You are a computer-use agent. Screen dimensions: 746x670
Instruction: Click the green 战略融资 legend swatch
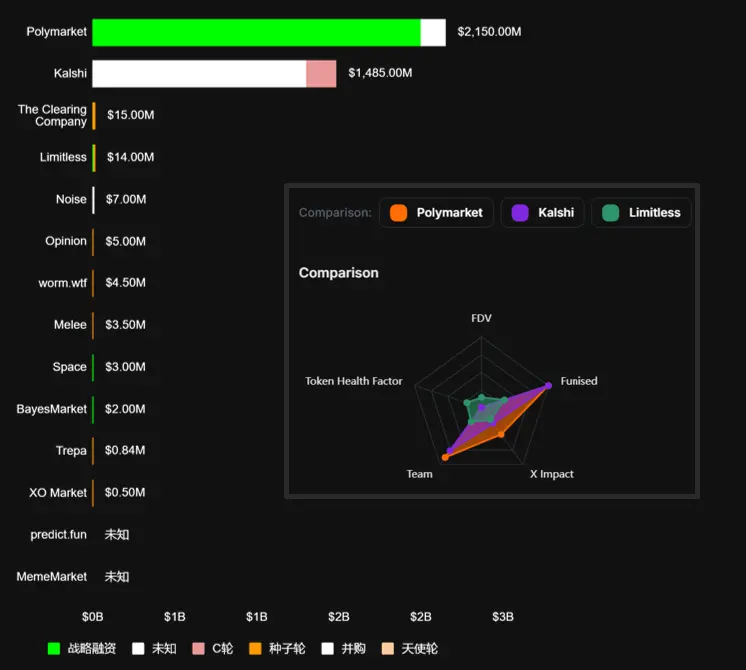pos(54,649)
